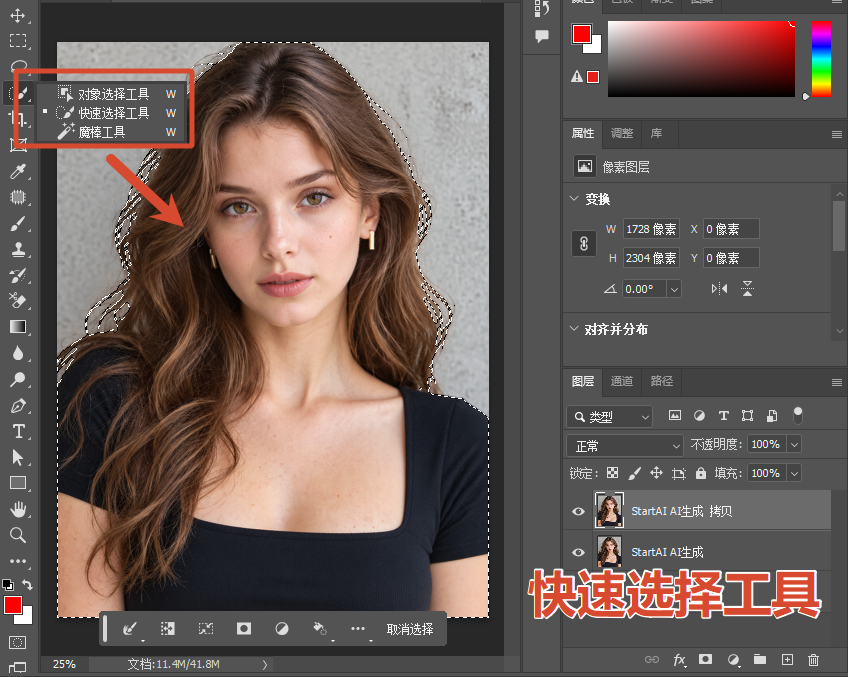Toggle Quick Mask mode
The height and width of the screenshot is (677, 848).
click(x=17, y=642)
